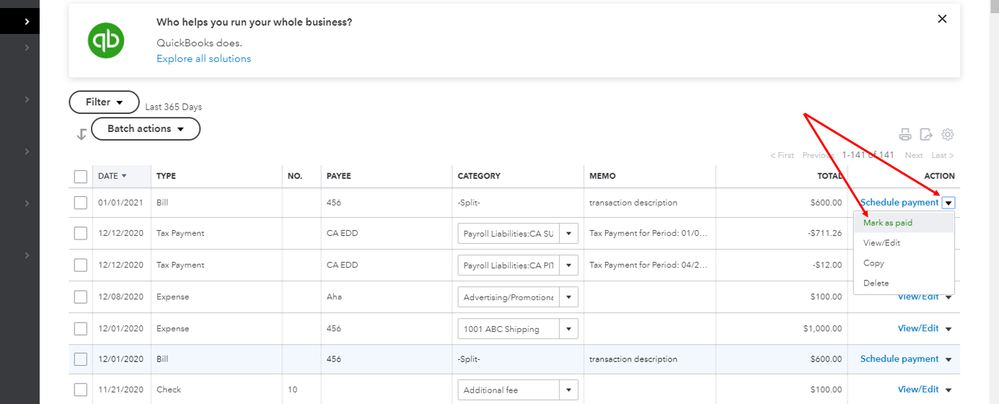Expand the Advertising/Promotional category dropdown
This screenshot has height=404, width=999.
[x=569, y=297]
